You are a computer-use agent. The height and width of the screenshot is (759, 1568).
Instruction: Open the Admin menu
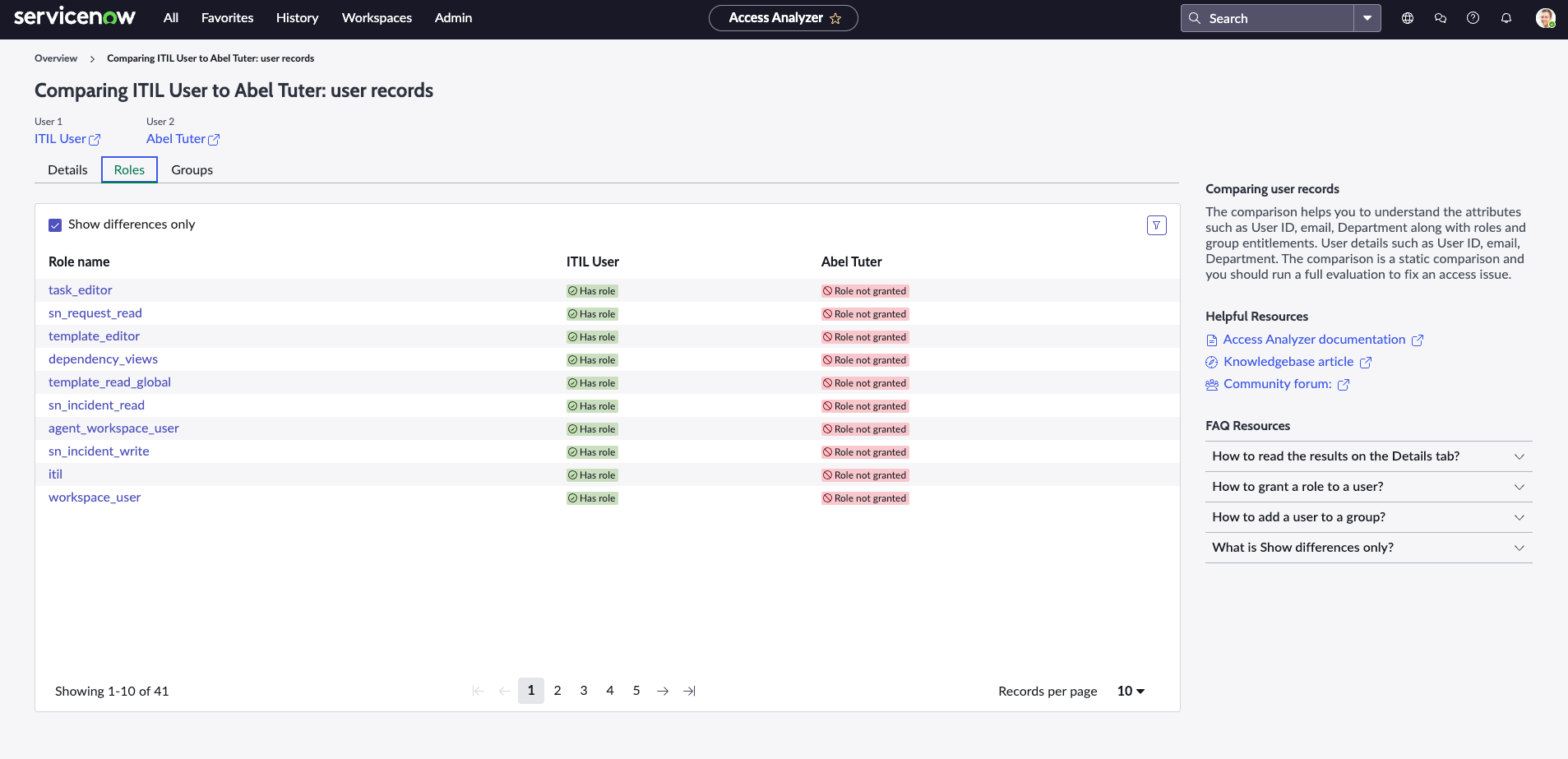pos(453,18)
